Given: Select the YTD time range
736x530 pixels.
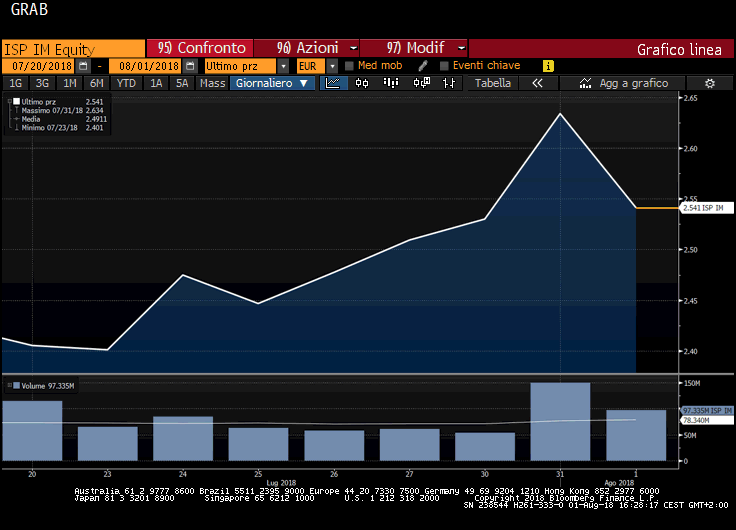Looking at the screenshot, I should tap(126, 83).
